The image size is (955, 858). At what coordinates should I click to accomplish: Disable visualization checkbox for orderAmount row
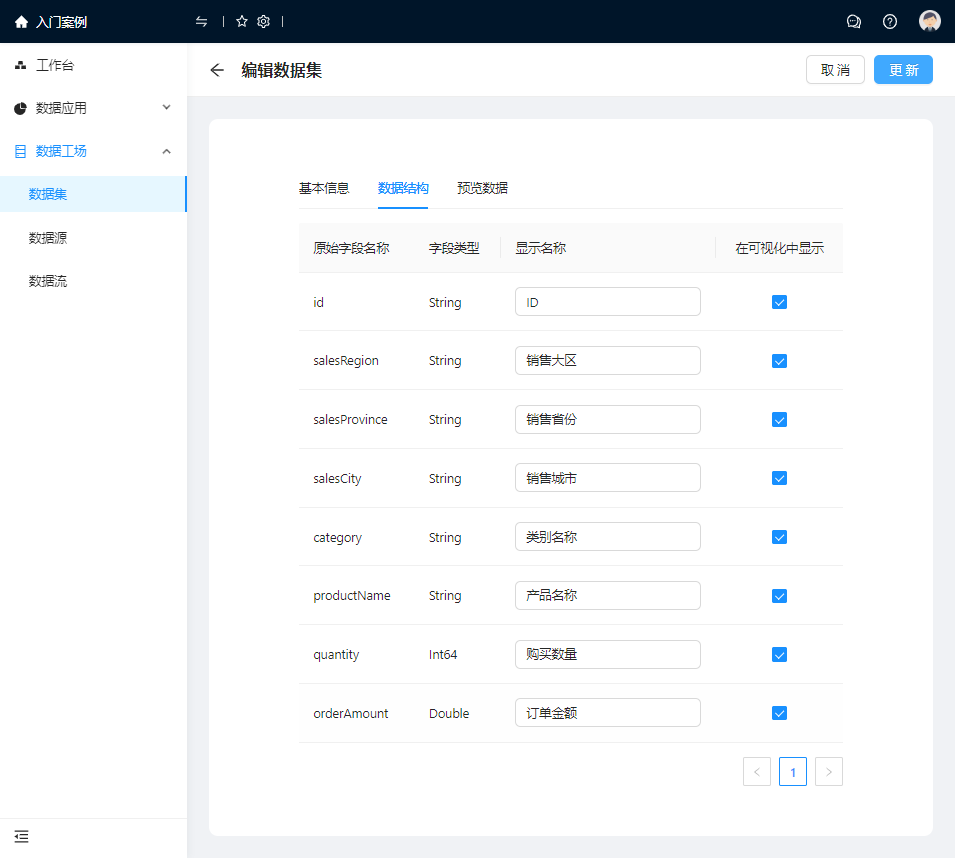click(x=780, y=713)
